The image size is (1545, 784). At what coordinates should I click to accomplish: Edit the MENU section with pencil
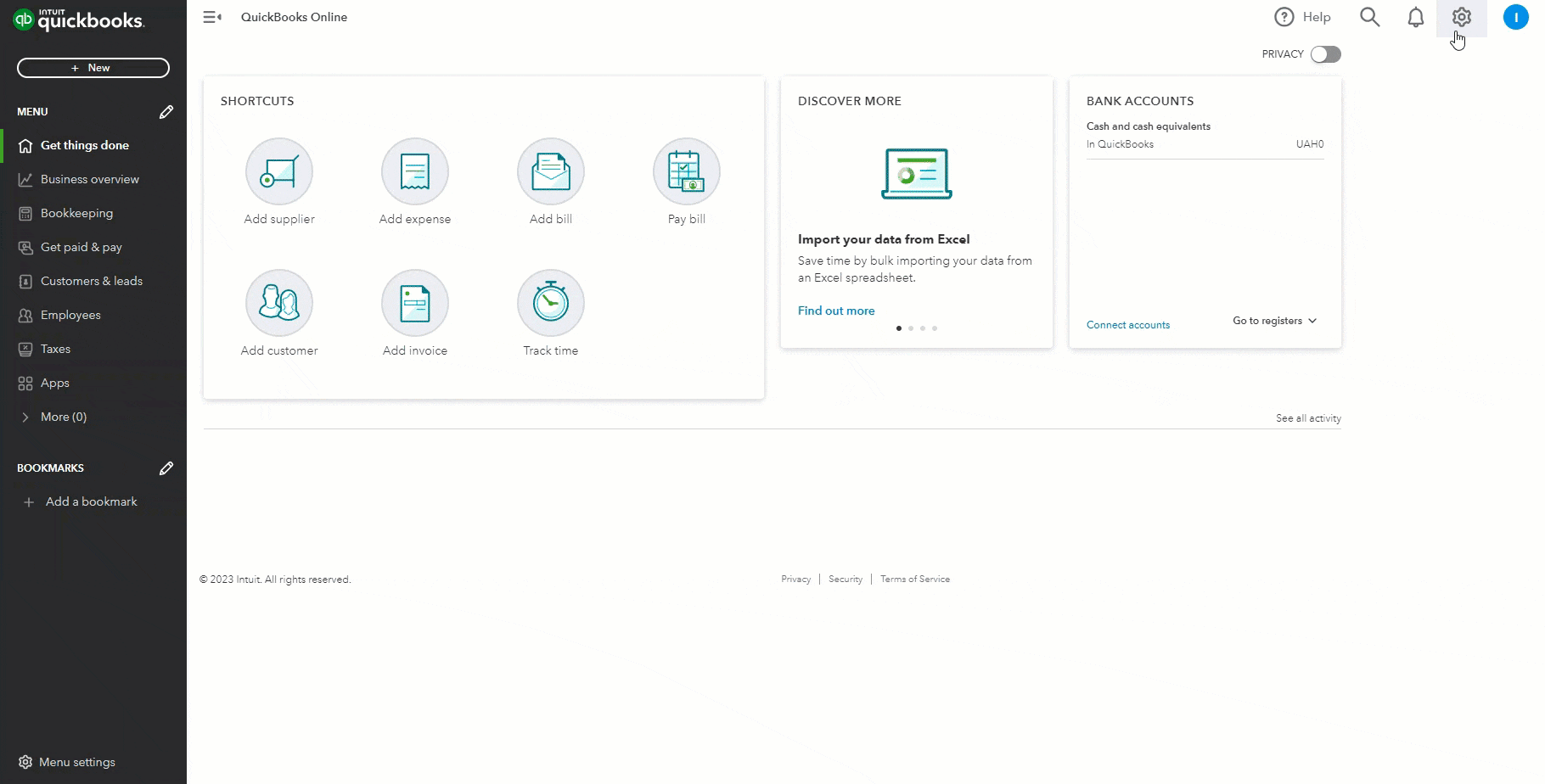(x=166, y=112)
